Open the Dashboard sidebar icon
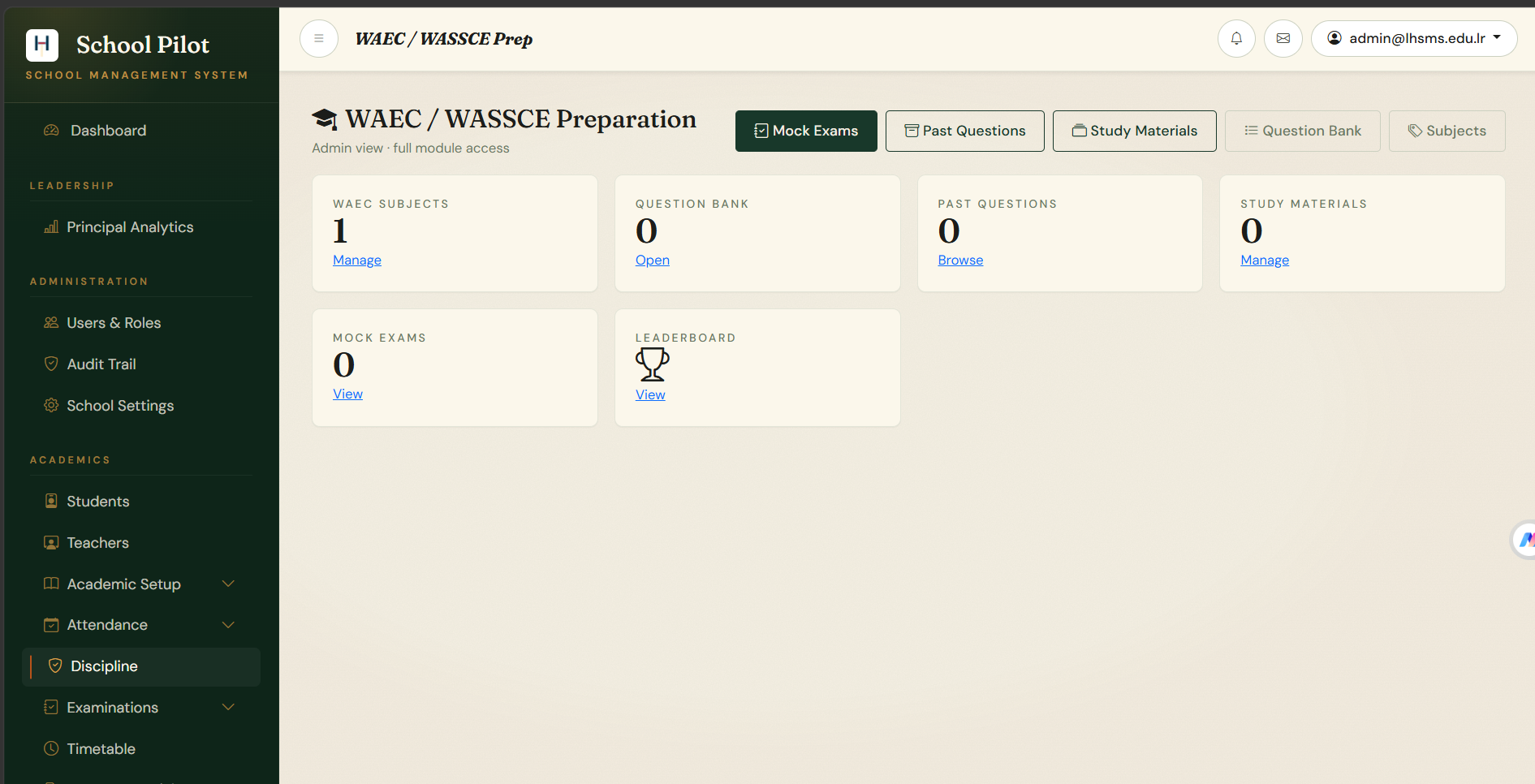This screenshot has height=784, width=1535. pyautogui.click(x=51, y=131)
